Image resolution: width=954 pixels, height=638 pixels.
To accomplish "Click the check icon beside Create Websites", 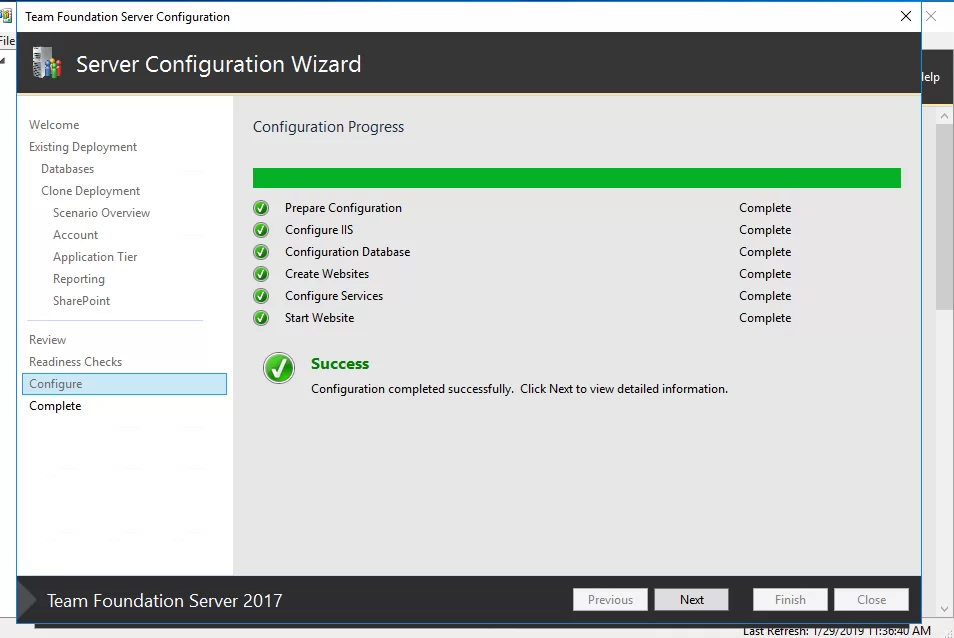I will pos(261,274).
